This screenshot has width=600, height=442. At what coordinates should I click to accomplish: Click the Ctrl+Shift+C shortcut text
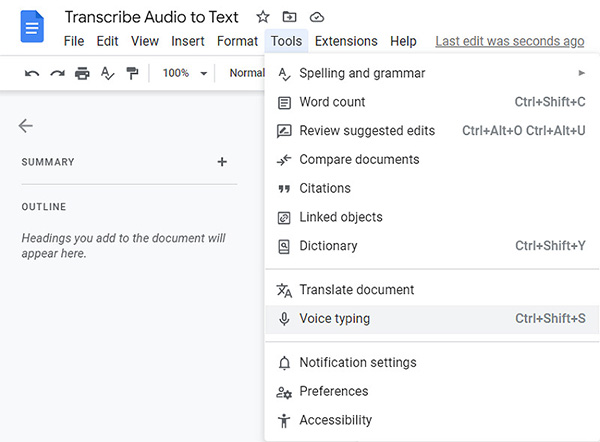[550, 102]
